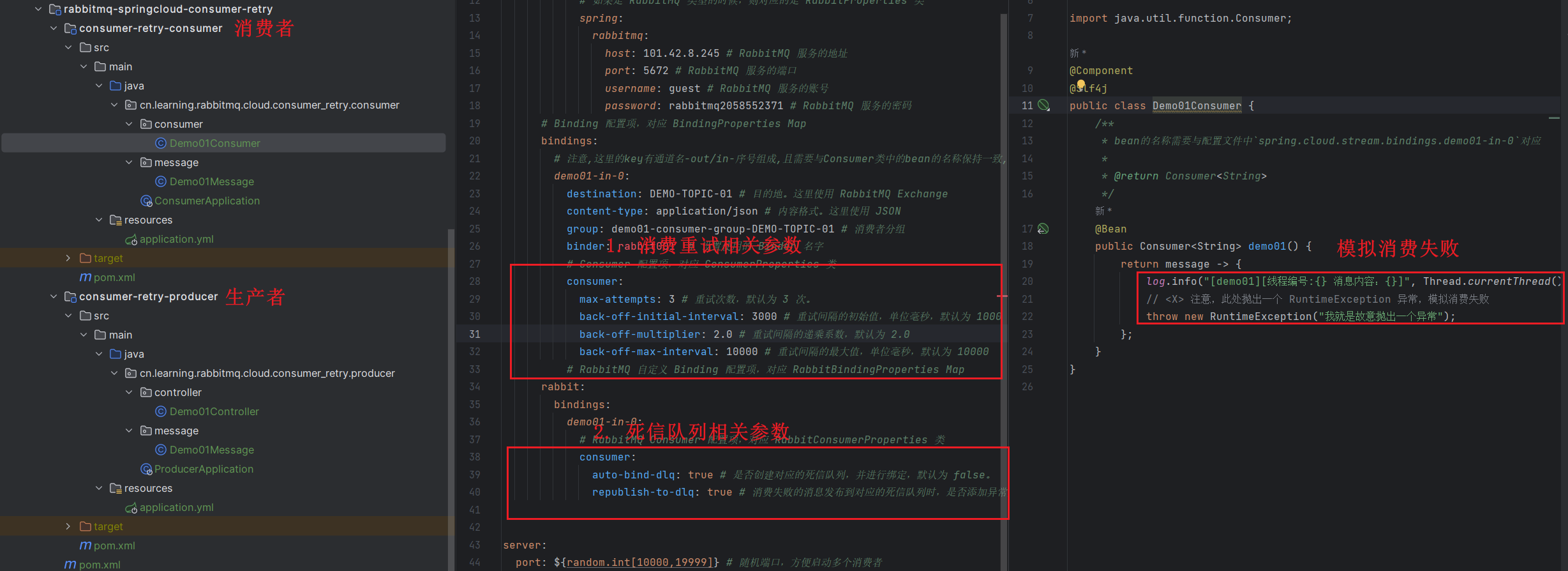Collapse the controller package

point(130,392)
